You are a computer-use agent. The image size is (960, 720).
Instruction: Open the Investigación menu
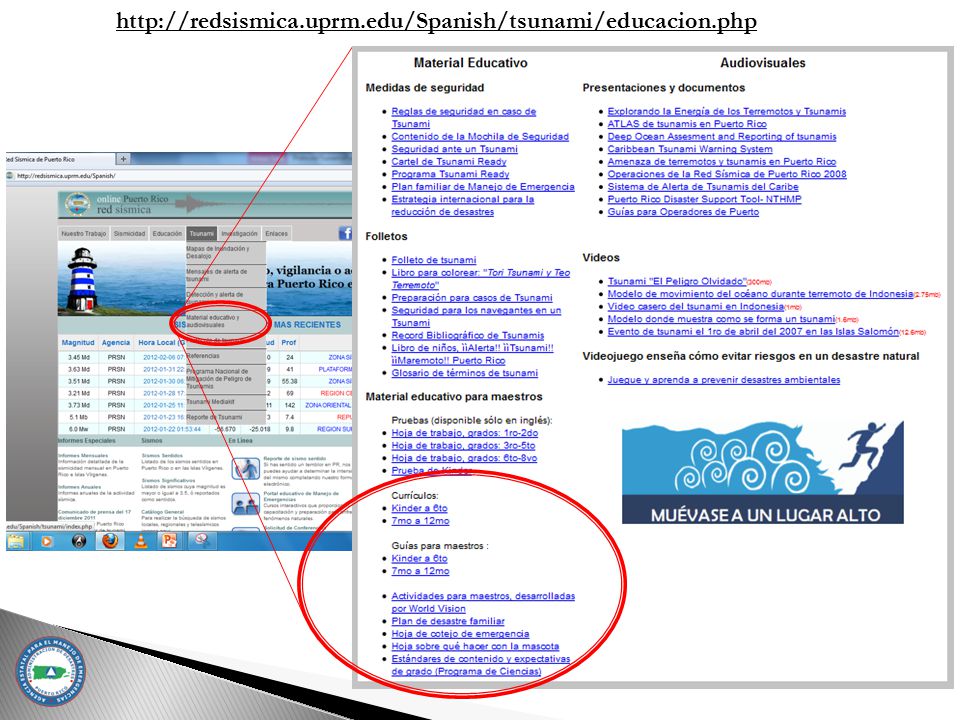[239, 233]
